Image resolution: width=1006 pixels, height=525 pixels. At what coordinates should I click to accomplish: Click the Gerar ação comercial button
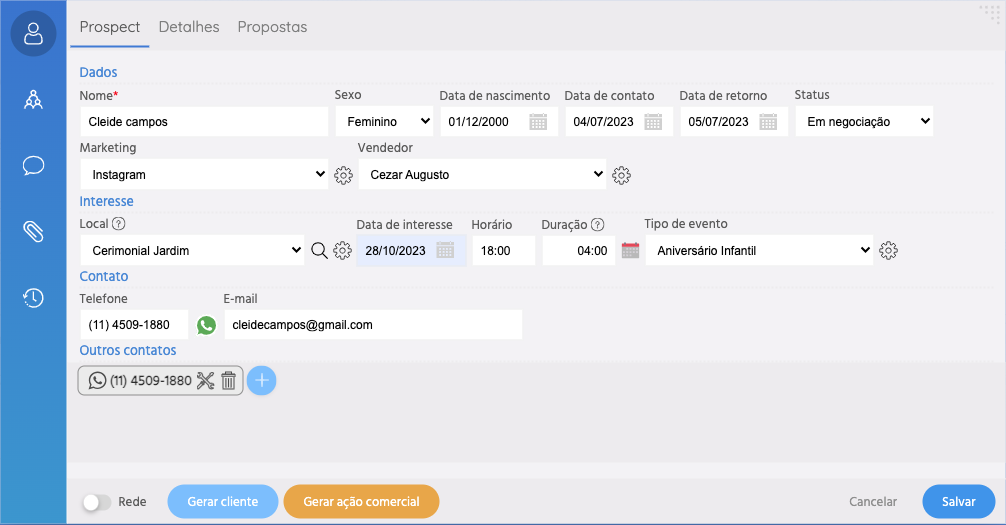(x=361, y=502)
